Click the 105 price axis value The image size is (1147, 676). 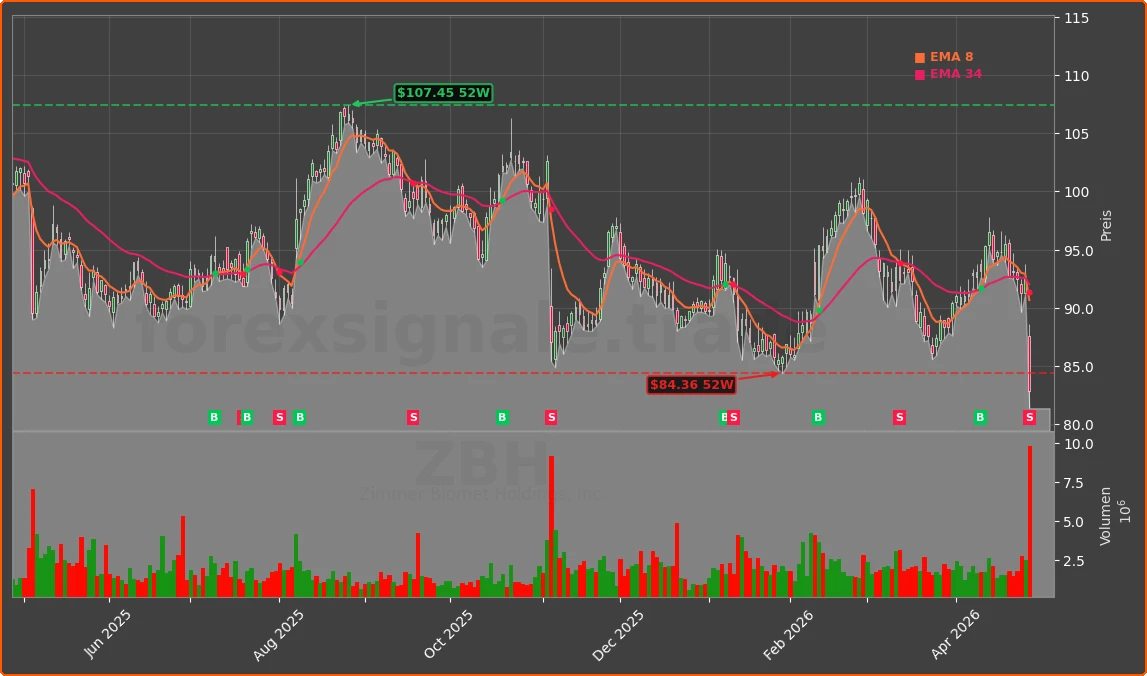(1075, 135)
